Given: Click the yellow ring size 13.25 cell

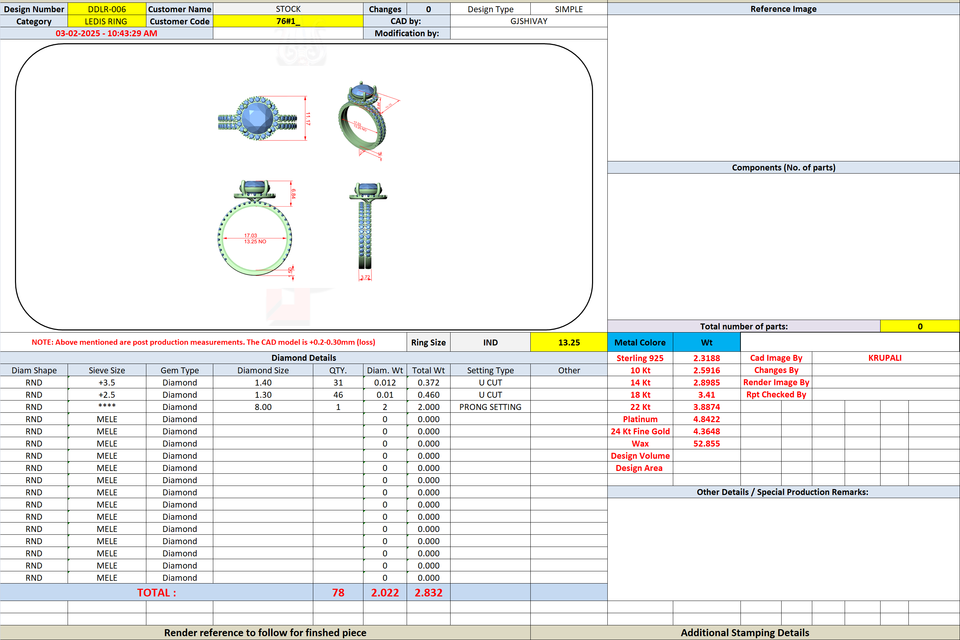Looking at the screenshot, I should pyautogui.click(x=569, y=342).
